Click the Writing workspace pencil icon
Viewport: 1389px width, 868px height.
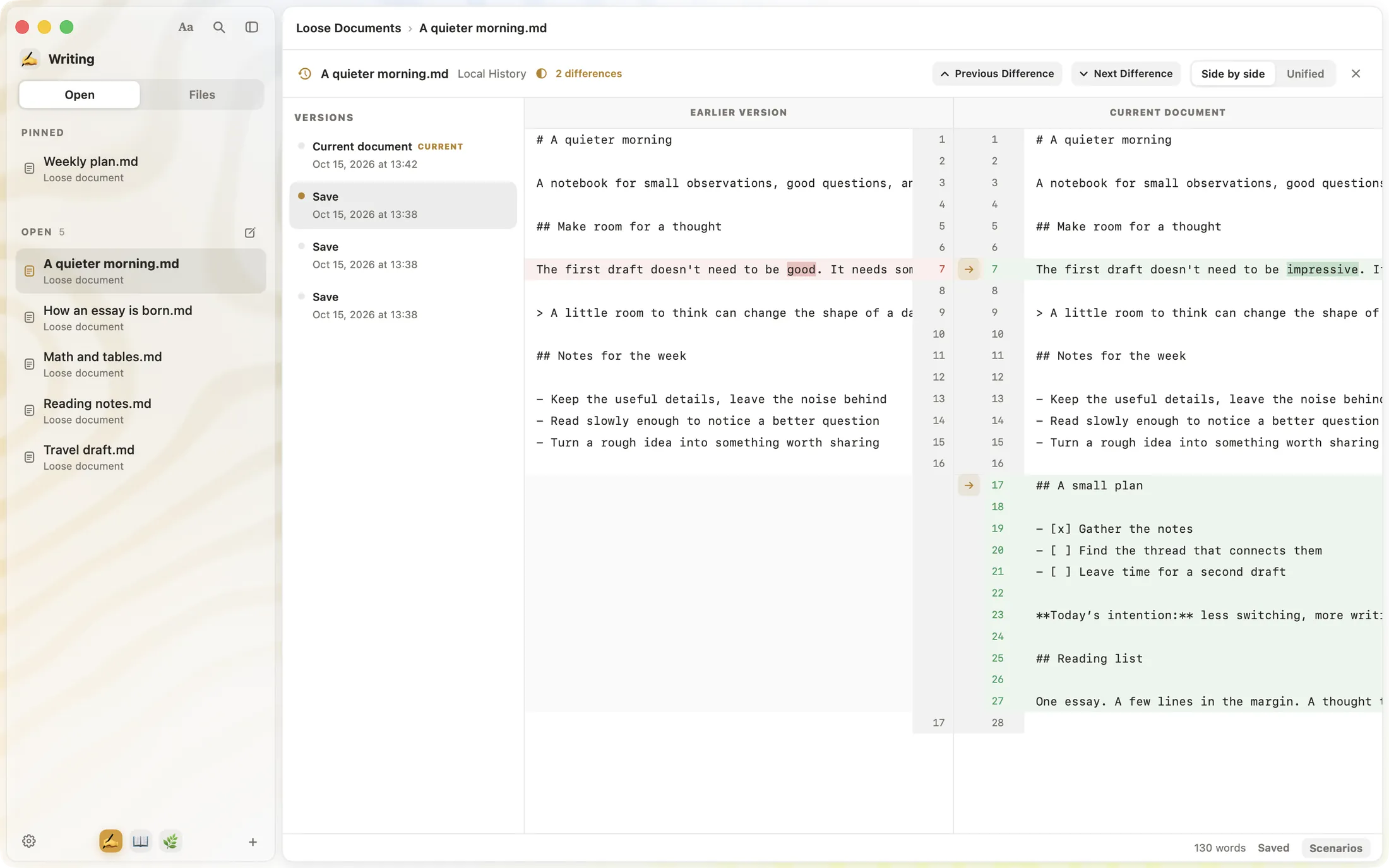tap(30, 59)
